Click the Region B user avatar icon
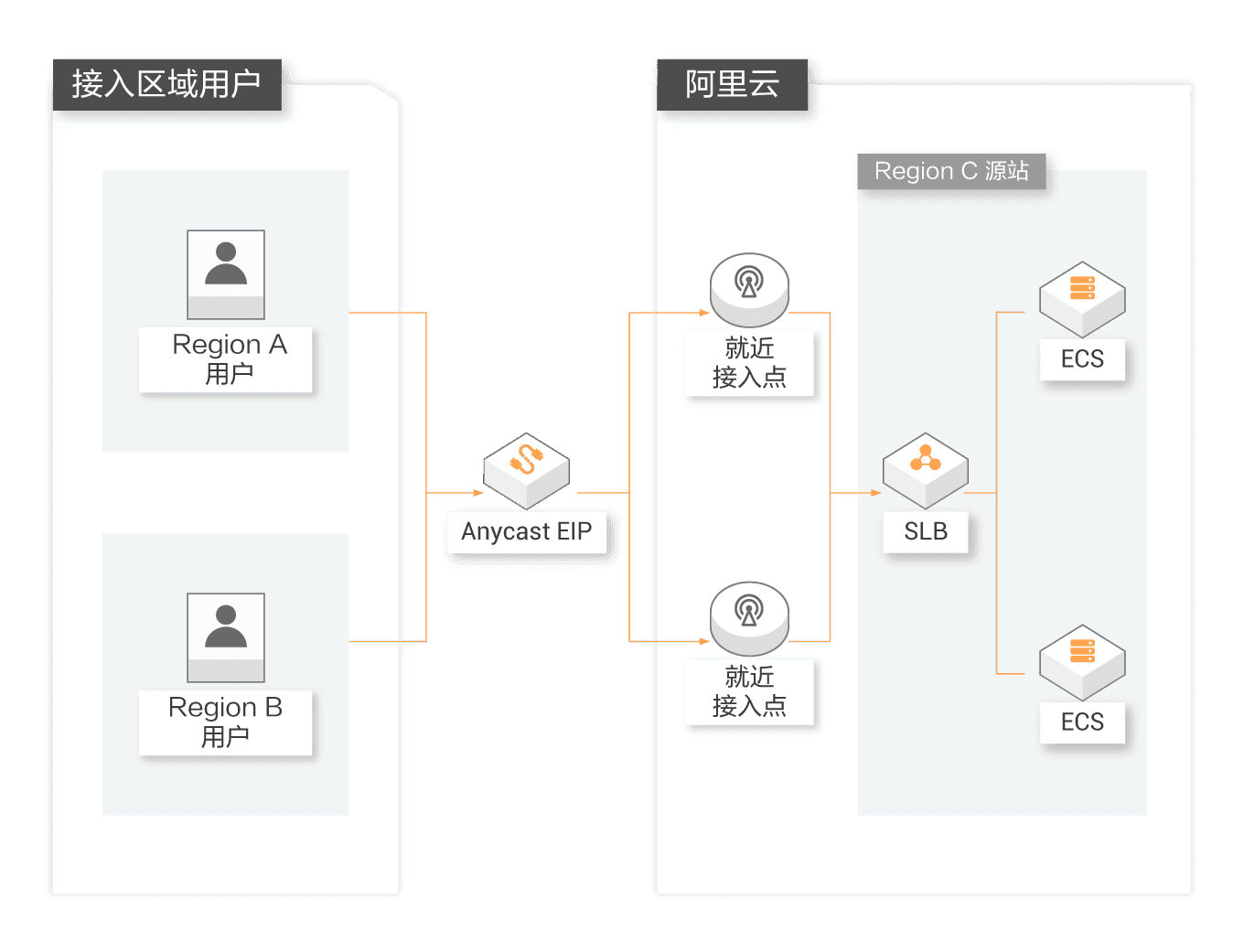 [x=226, y=637]
